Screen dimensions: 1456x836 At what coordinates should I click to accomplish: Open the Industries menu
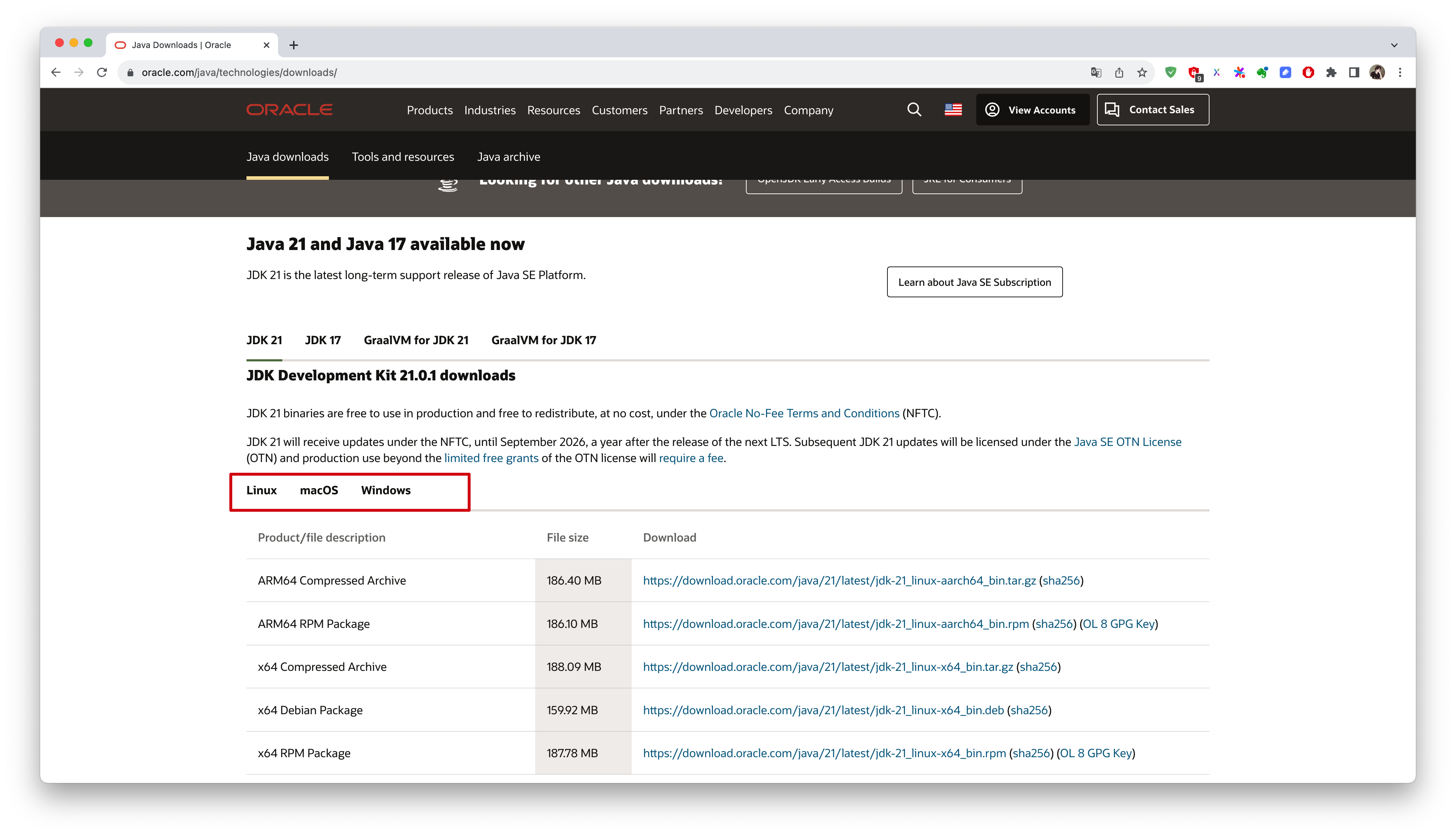click(490, 110)
